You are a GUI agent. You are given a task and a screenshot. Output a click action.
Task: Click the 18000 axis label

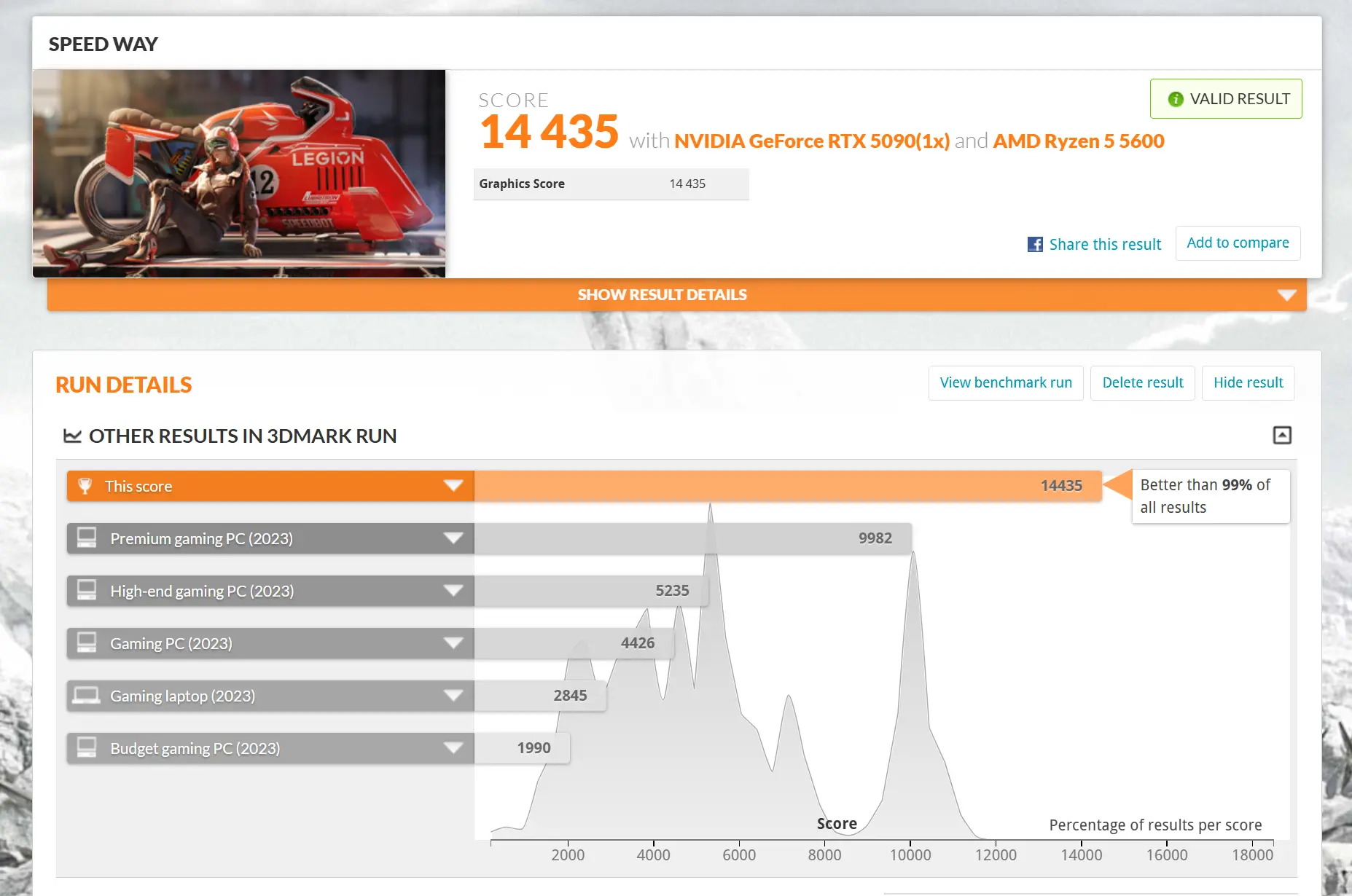tap(1252, 855)
